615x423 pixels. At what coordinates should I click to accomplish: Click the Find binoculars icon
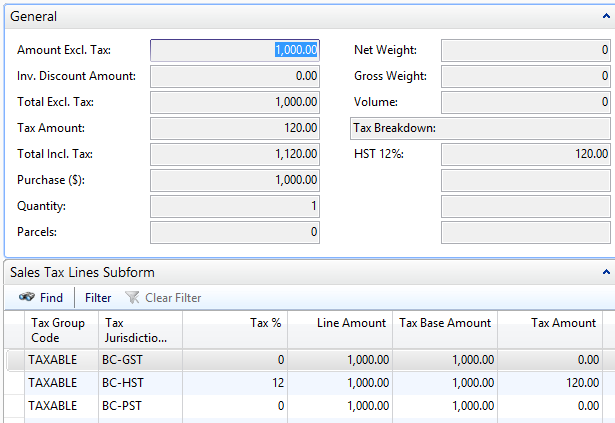(x=27, y=297)
